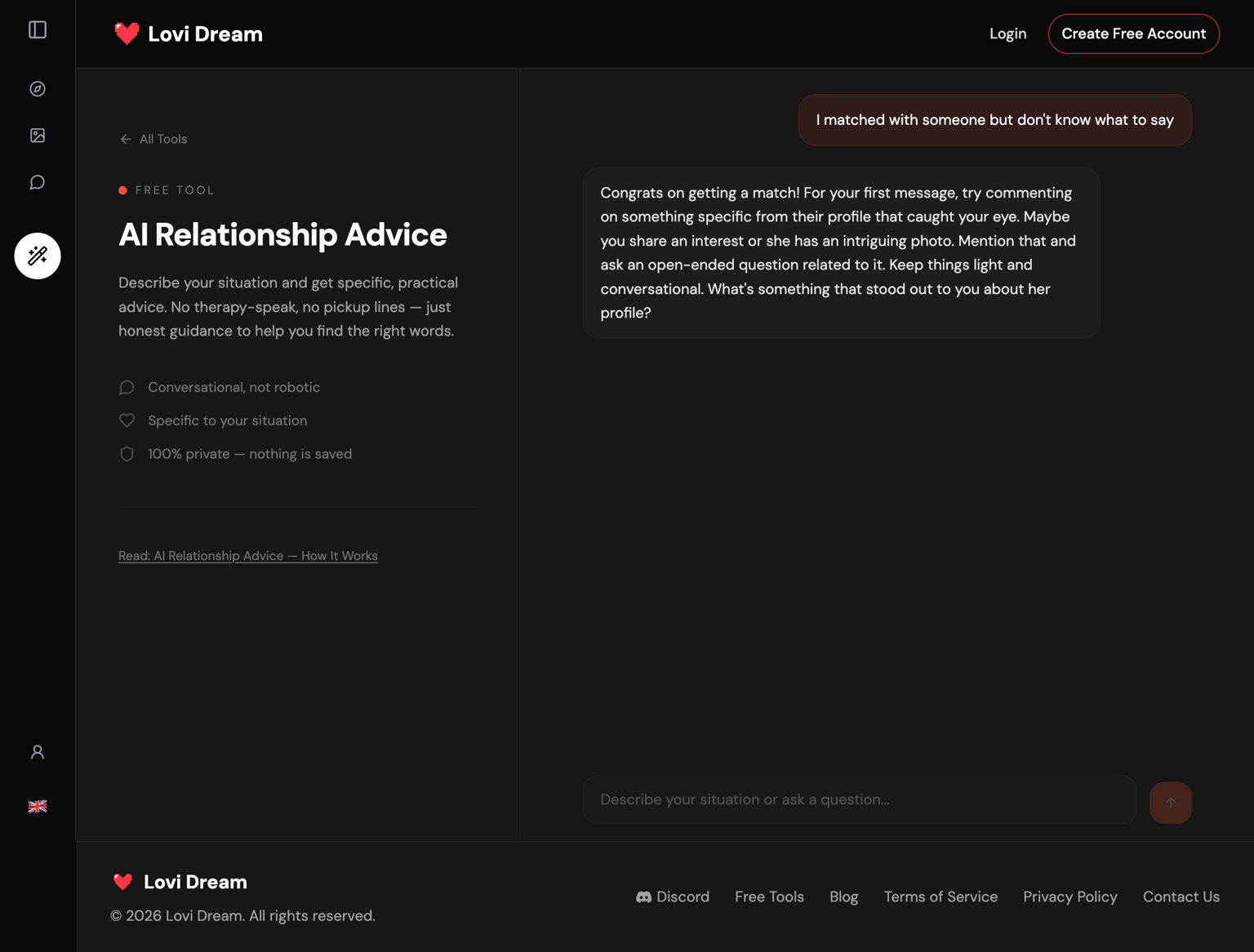Click the Lovi Dream header heart logo
This screenshot has width=1254, height=952.
[127, 33]
